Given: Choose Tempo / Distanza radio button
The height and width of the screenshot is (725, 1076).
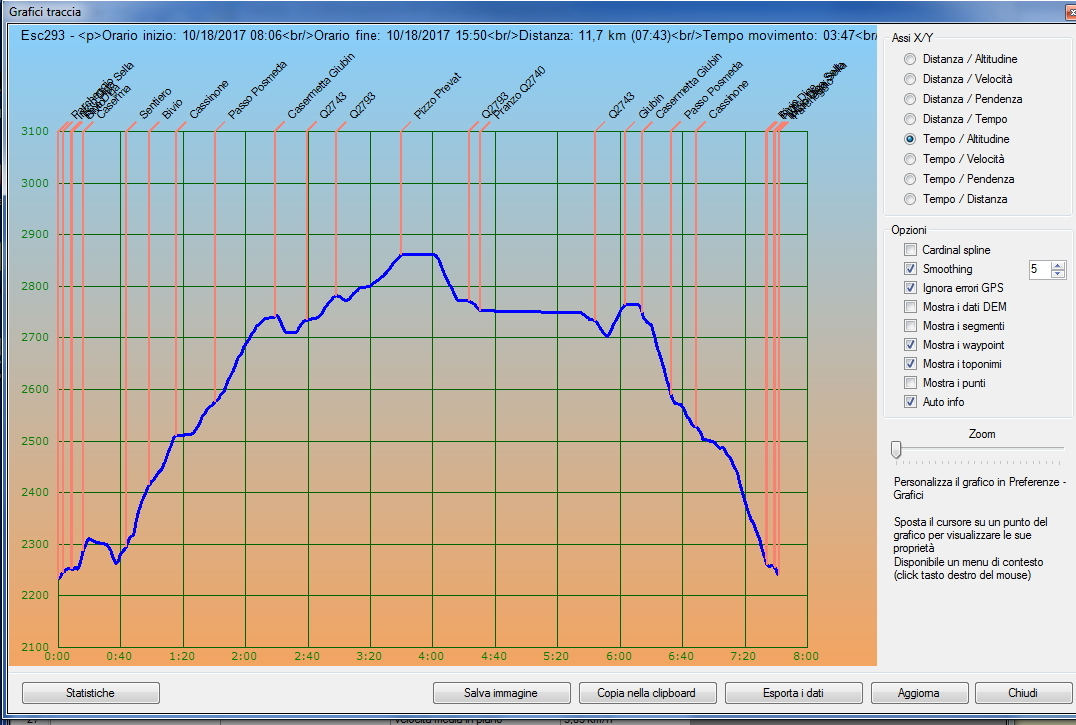Looking at the screenshot, I should click(x=909, y=199).
